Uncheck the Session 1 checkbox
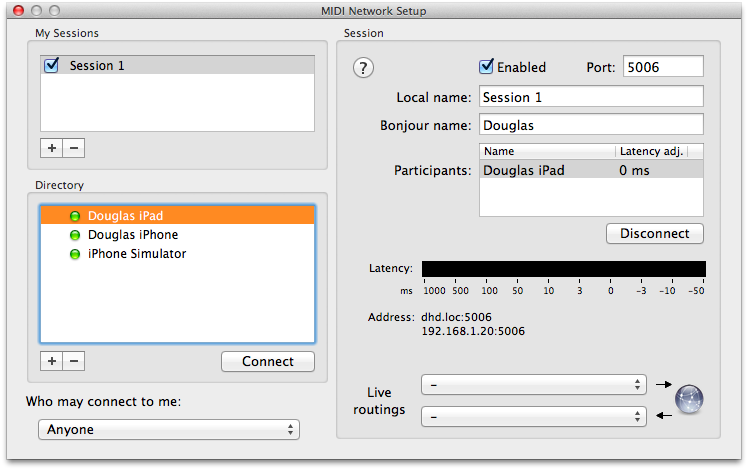Screen dimensions: 748x470 pyautogui.click(x=53, y=66)
